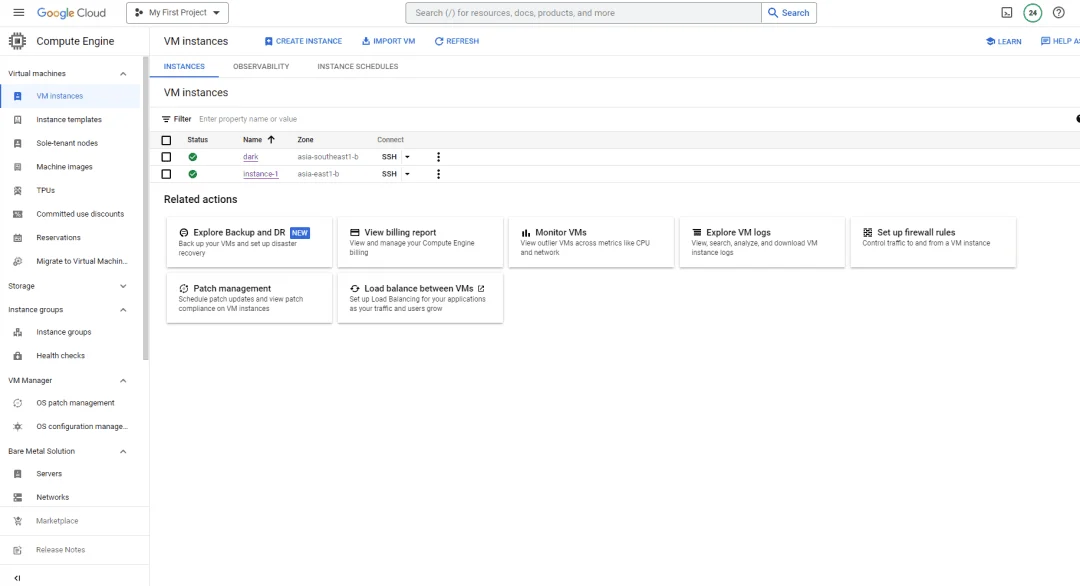Click the SSH button for dark
Viewport: 1080px width, 586px height.
pos(389,157)
